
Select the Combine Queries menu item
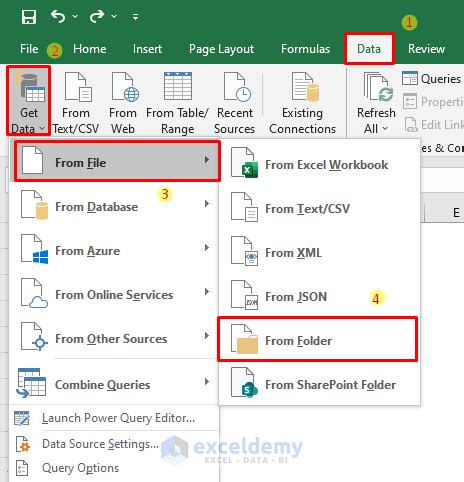[114, 384]
